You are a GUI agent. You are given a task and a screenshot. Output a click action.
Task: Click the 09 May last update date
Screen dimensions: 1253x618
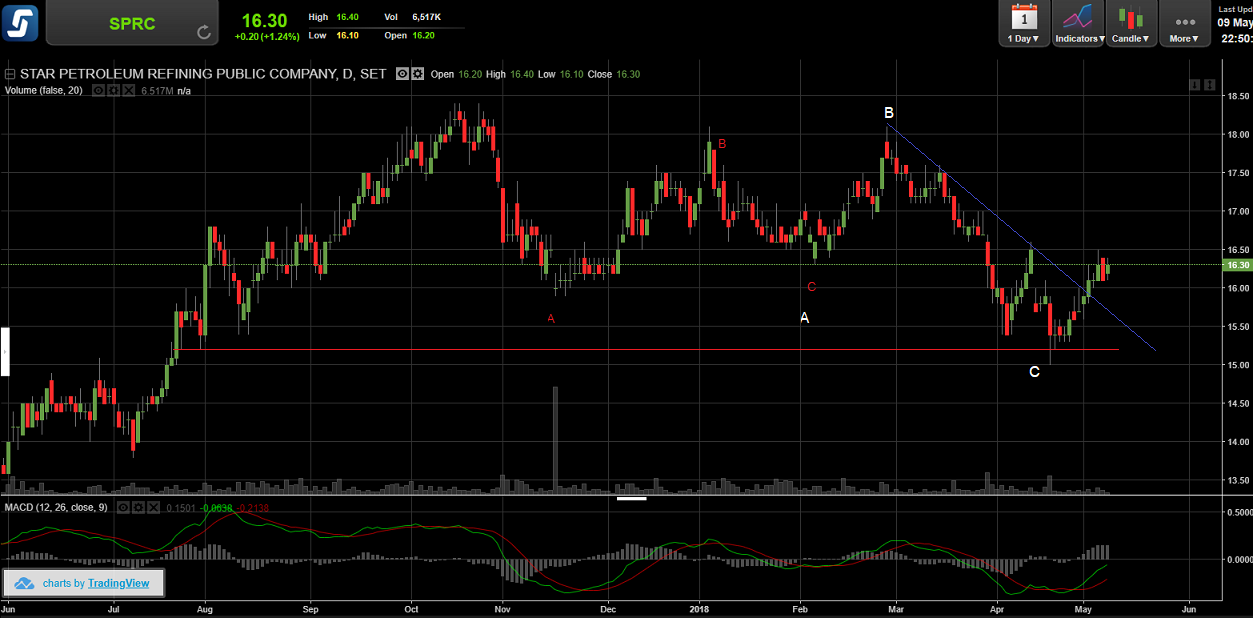[1236, 22]
